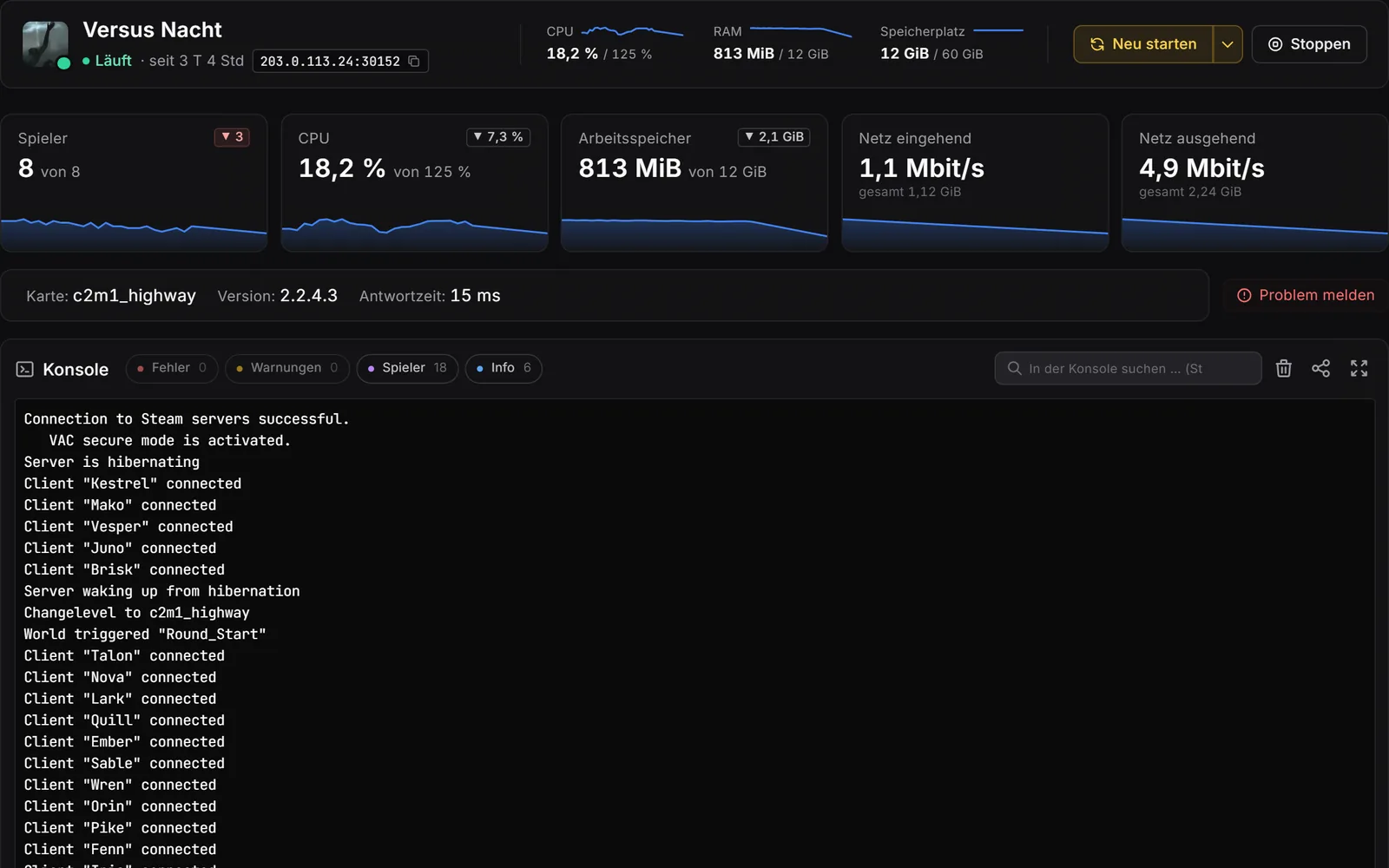1389x868 pixels.
Task: Expand console to fullscreen
Action: [1359, 368]
